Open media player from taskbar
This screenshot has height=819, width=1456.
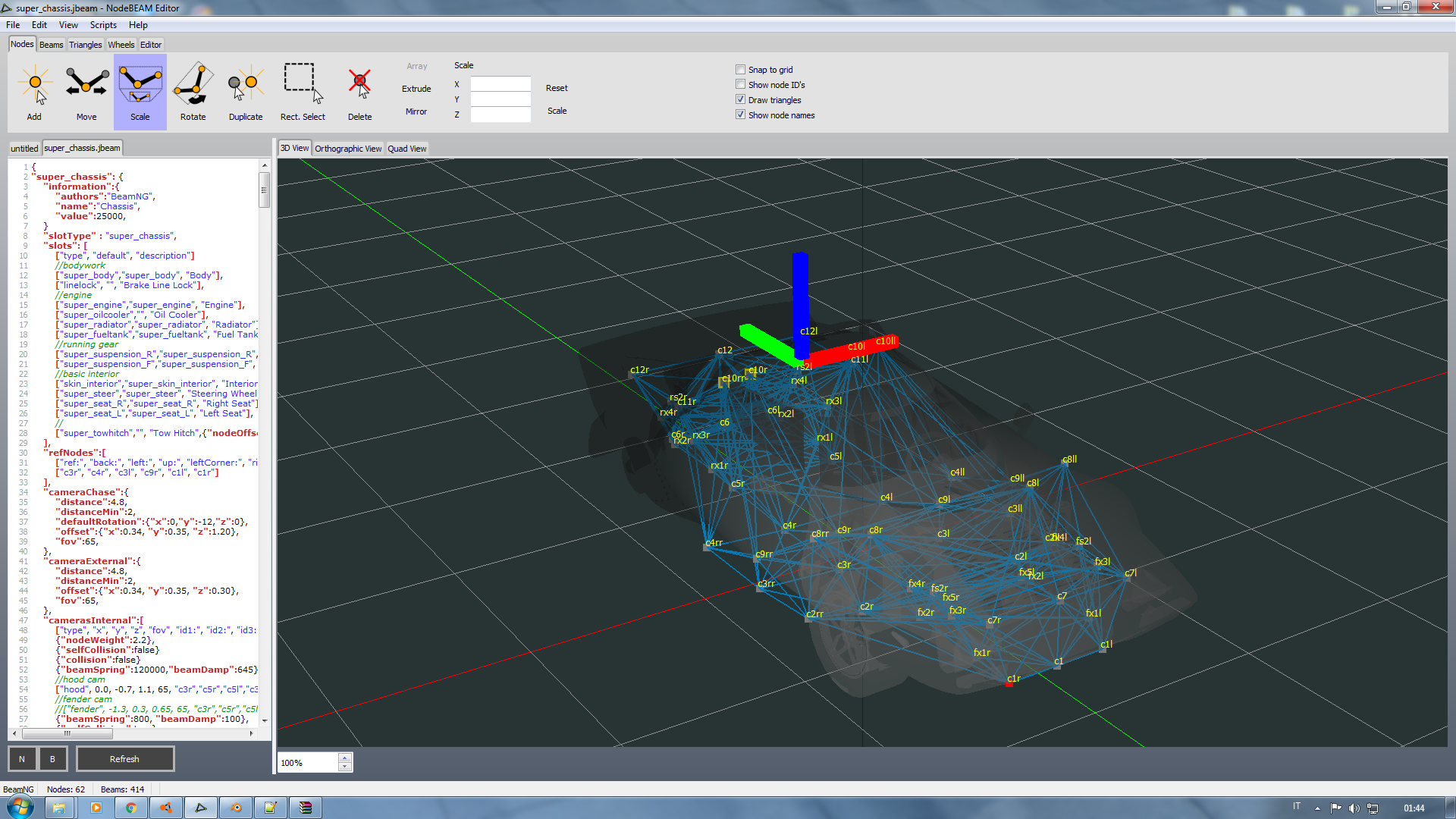coord(96,808)
